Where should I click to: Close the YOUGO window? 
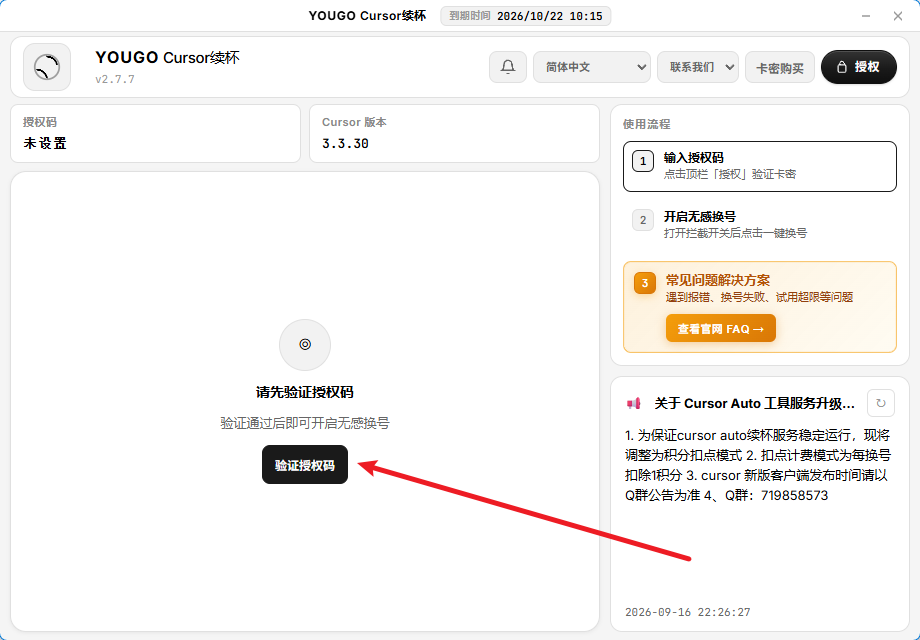(898, 16)
